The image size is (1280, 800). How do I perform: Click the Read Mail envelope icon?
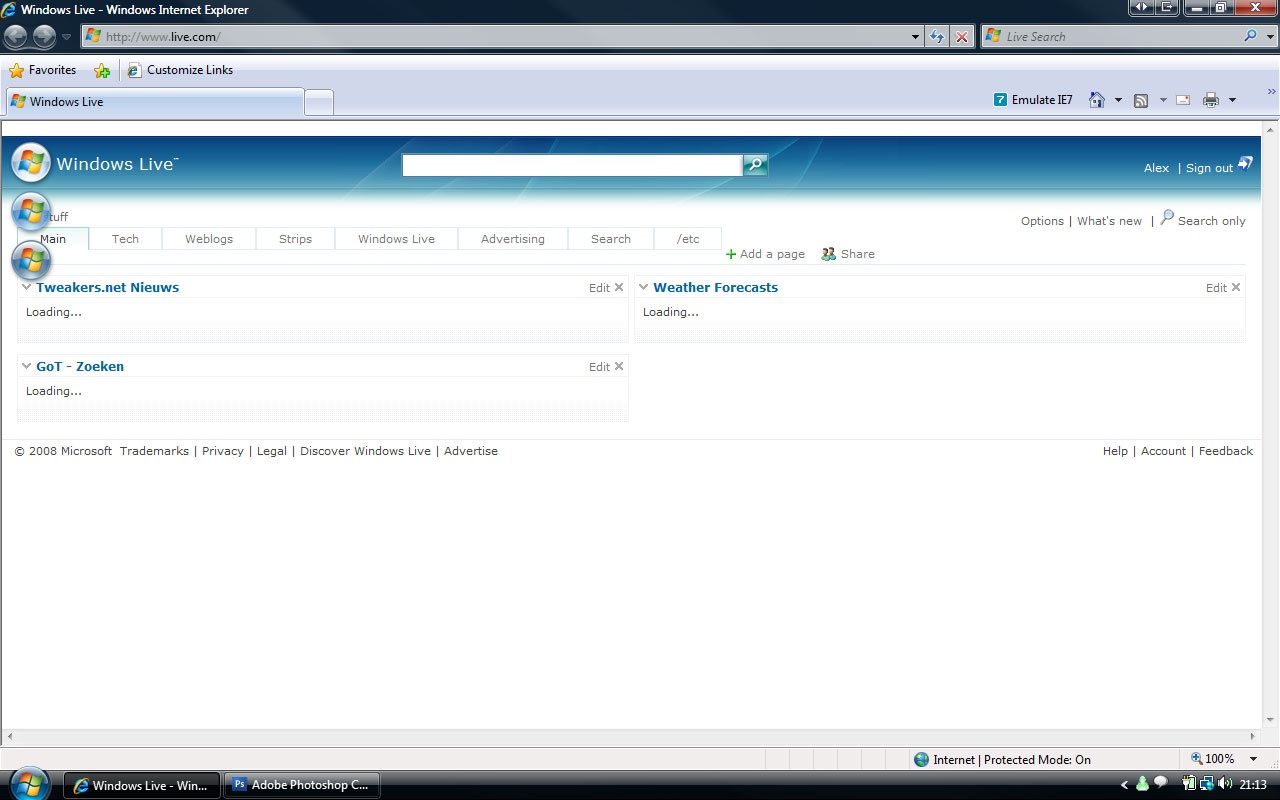(x=1183, y=100)
